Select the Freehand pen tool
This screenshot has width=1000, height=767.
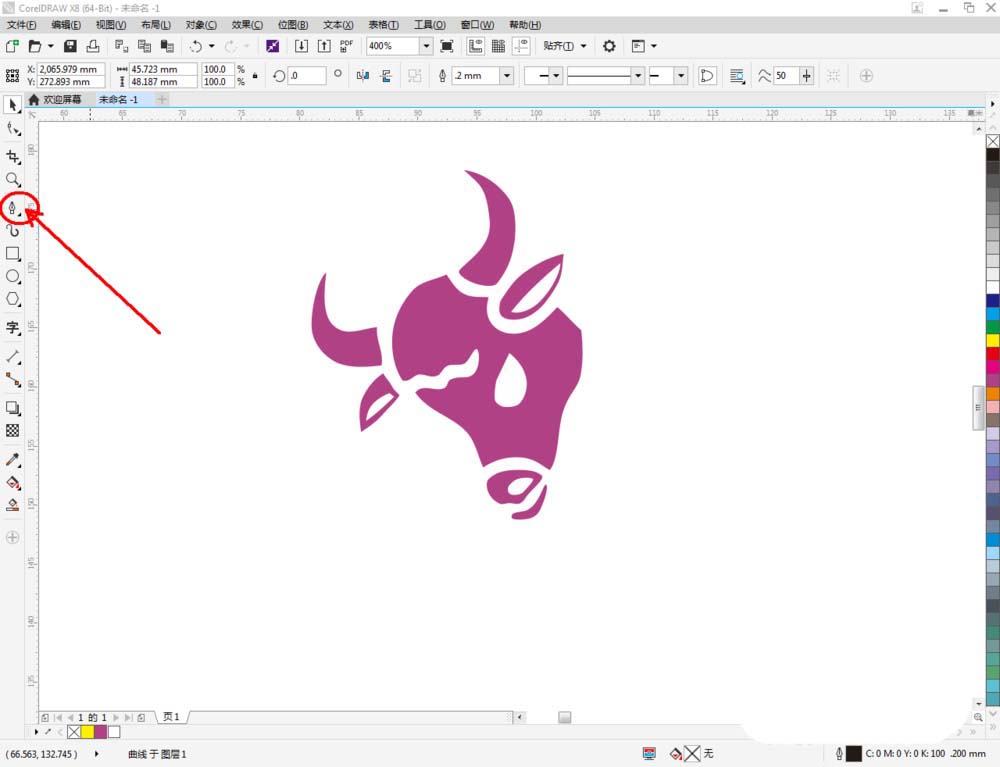[13, 208]
